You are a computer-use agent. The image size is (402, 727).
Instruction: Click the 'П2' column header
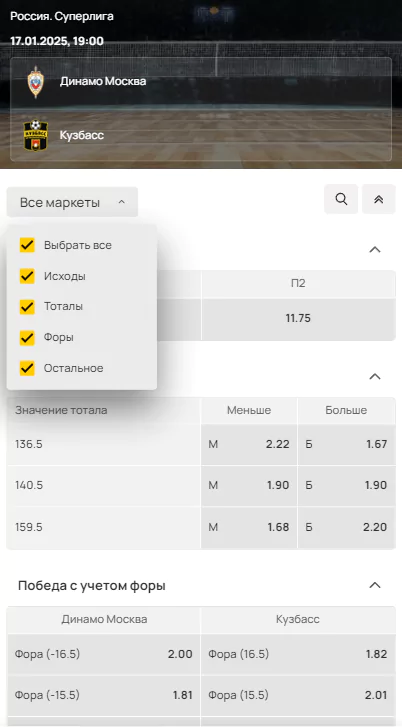[x=298, y=284]
